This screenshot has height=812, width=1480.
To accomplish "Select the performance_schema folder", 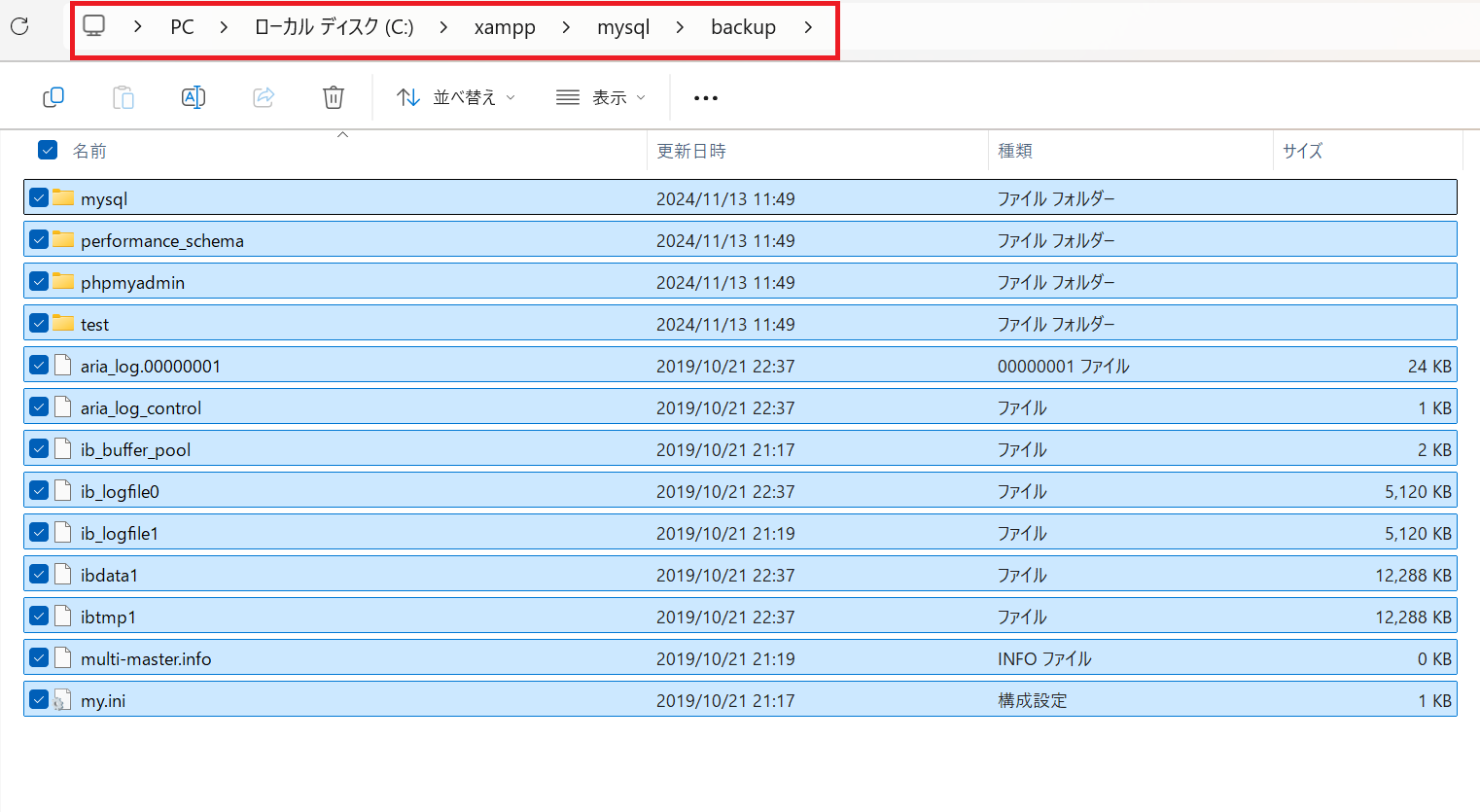I will pyautogui.click(x=162, y=240).
